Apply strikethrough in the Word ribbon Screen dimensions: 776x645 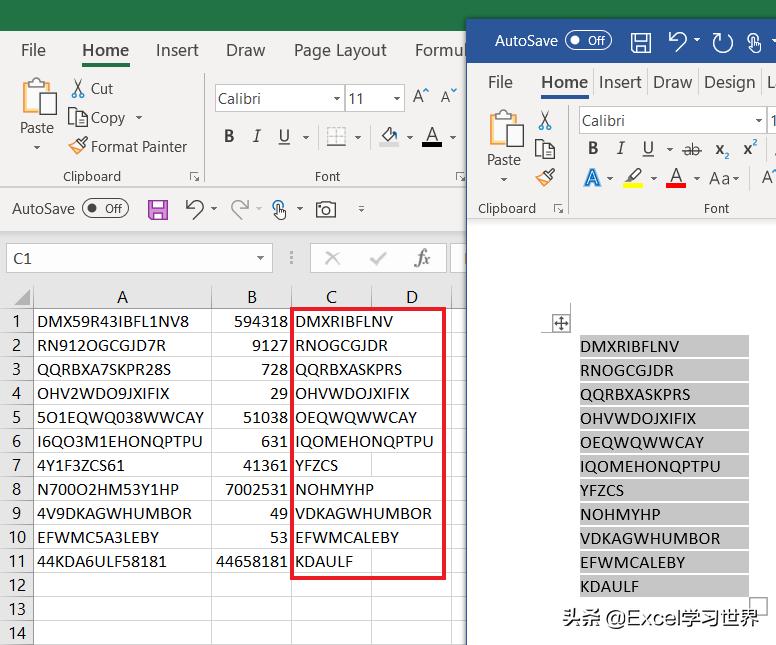click(691, 149)
